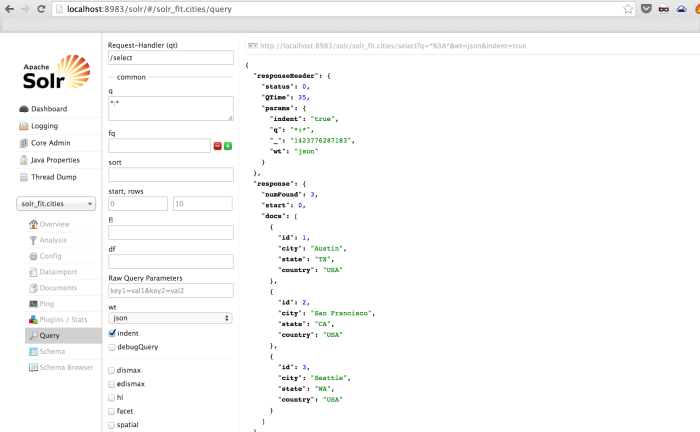
Task: Click the df default field input
Action: [171, 262]
